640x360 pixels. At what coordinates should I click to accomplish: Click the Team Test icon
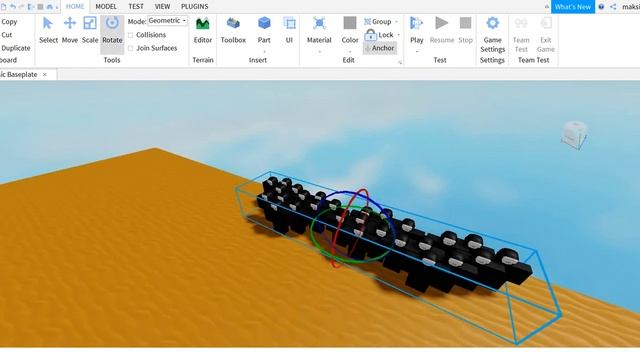click(x=521, y=23)
